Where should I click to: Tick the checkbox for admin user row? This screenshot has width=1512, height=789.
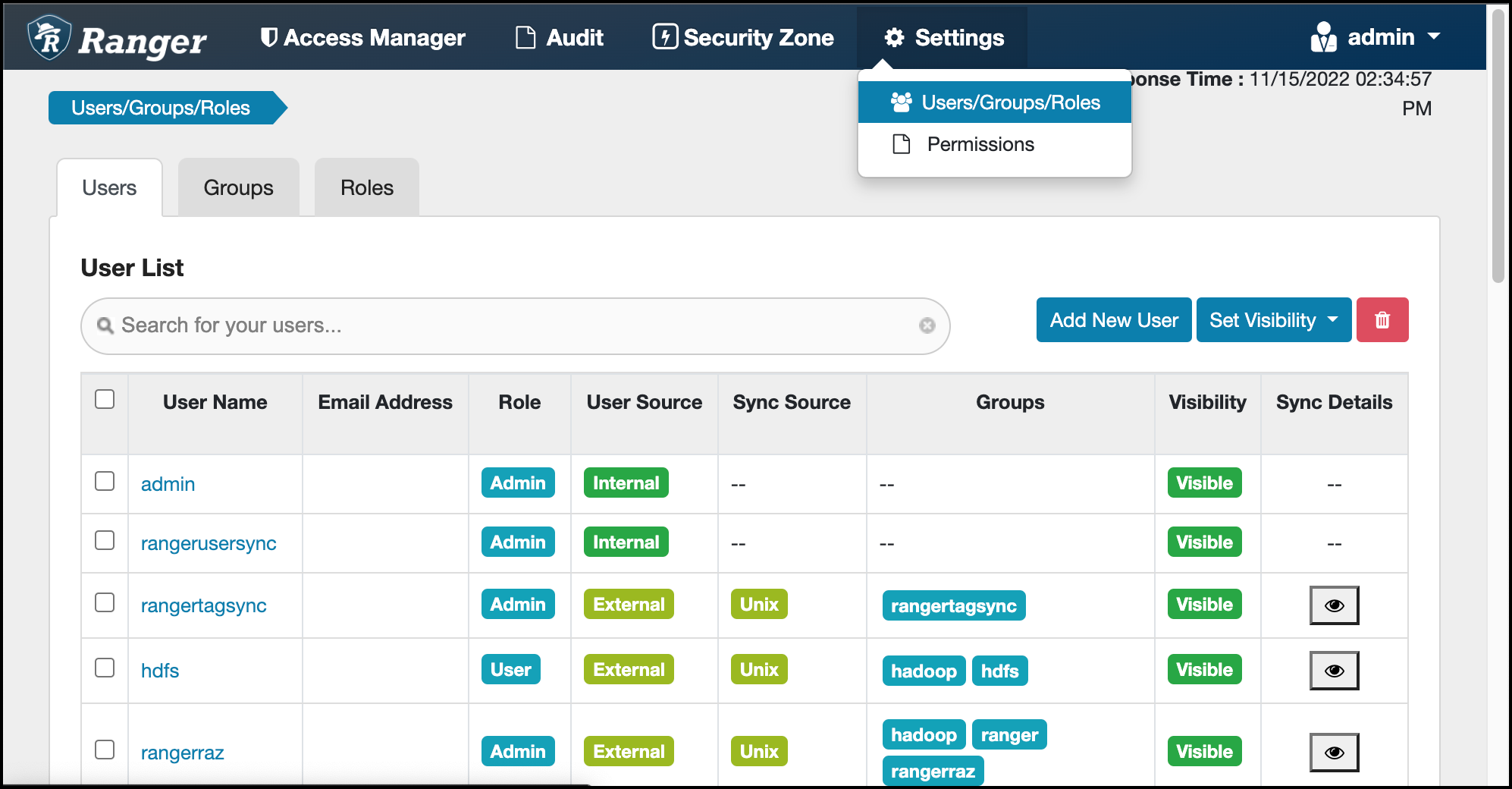(x=105, y=481)
